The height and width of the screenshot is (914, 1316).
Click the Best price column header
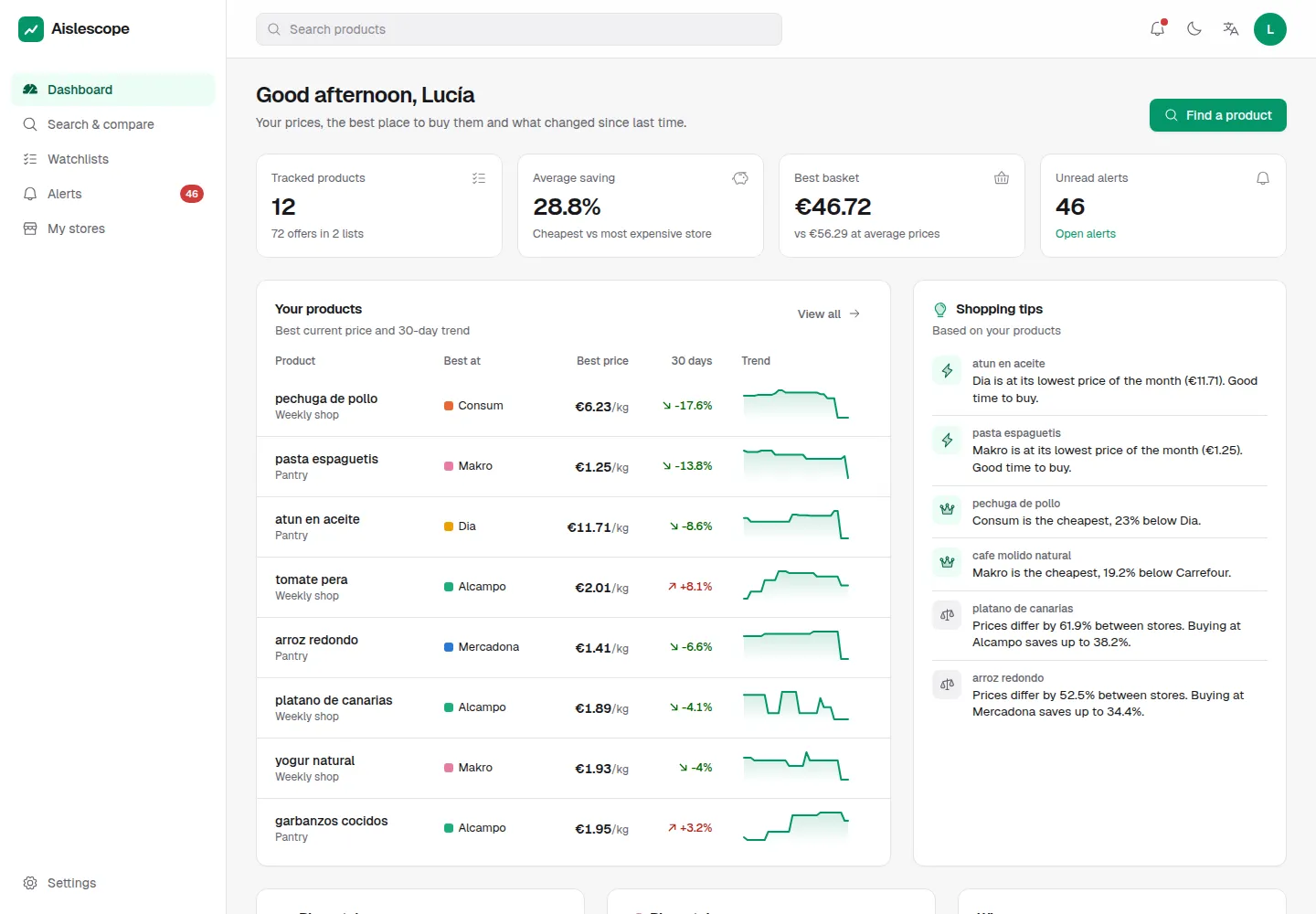[602, 361]
